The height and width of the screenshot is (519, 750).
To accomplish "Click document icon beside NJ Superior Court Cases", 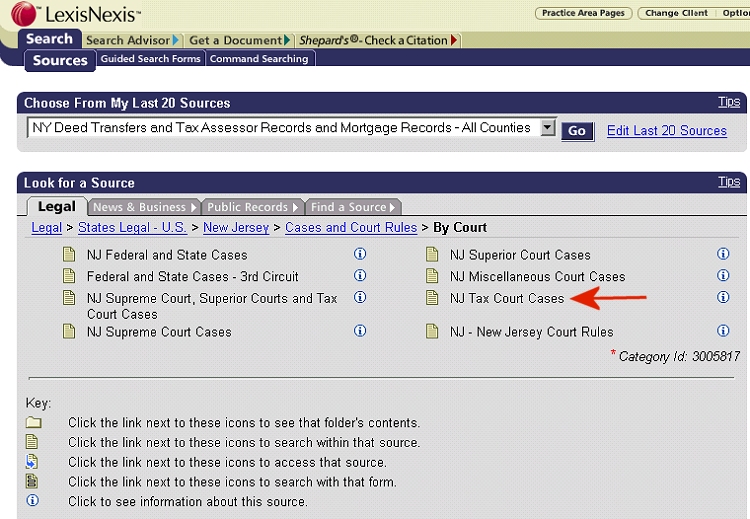I will coord(432,254).
